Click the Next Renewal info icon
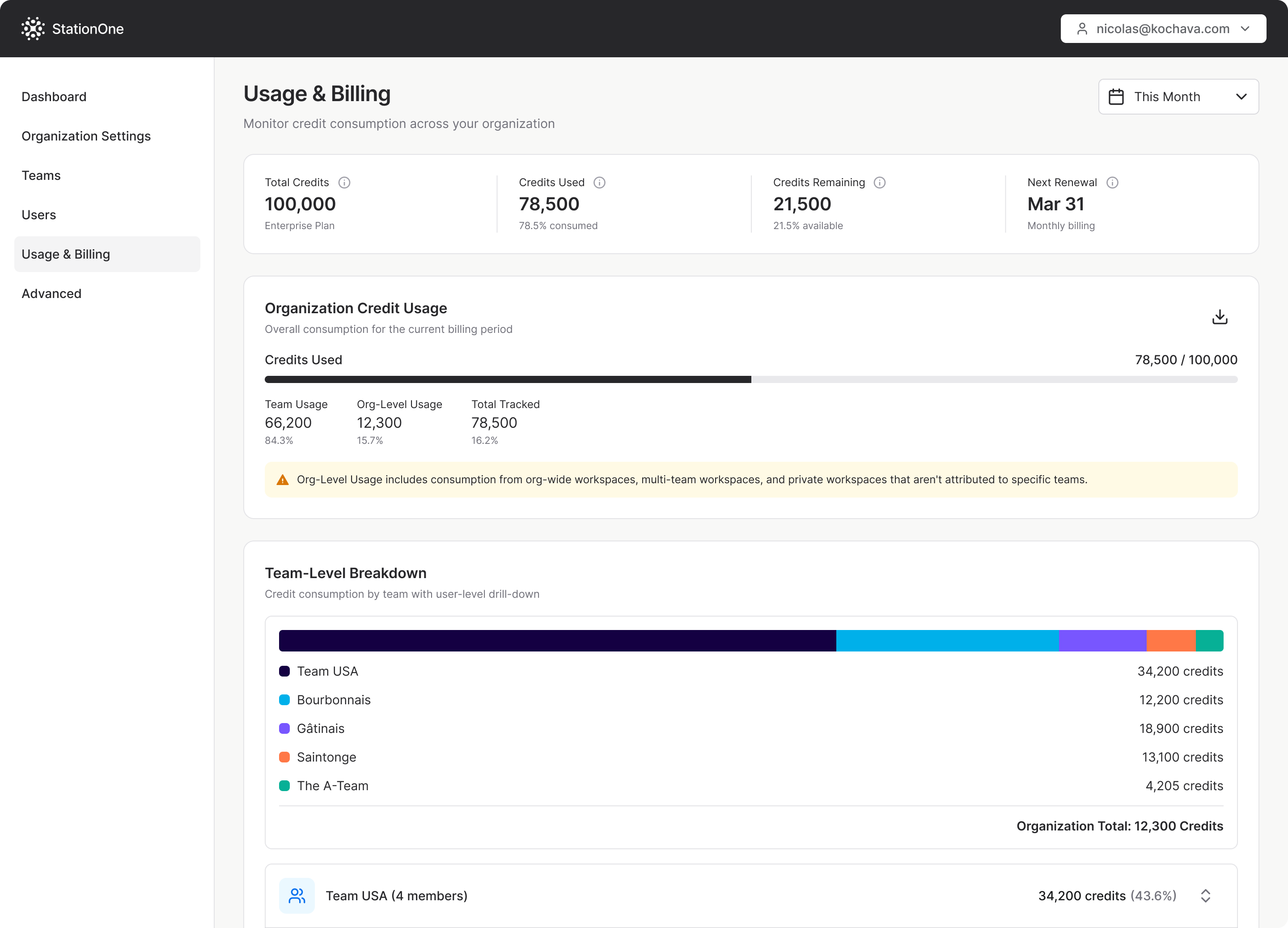This screenshot has width=1288, height=928. 1112,183
